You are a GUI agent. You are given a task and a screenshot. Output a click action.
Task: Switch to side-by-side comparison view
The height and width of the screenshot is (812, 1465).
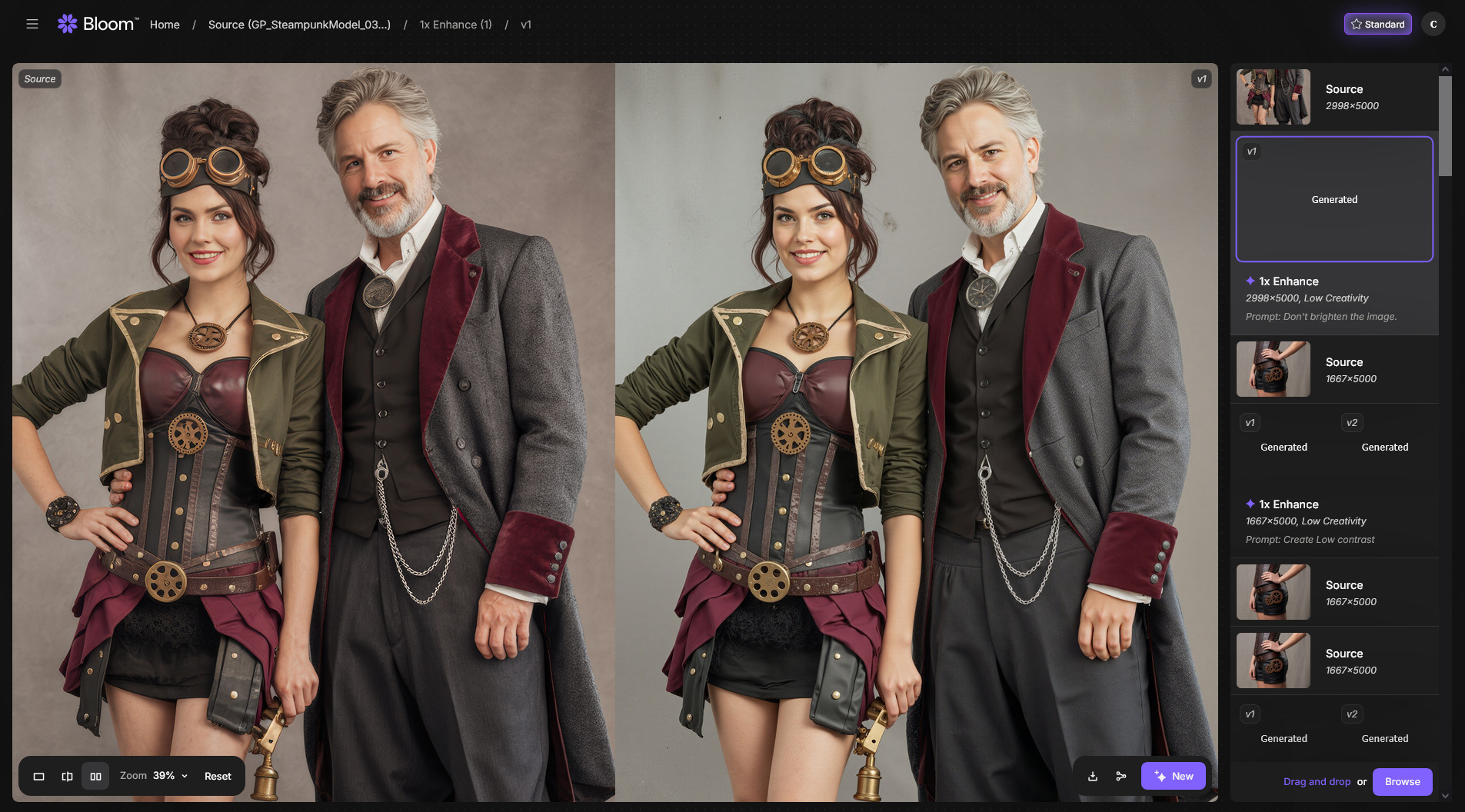(95, 776)
